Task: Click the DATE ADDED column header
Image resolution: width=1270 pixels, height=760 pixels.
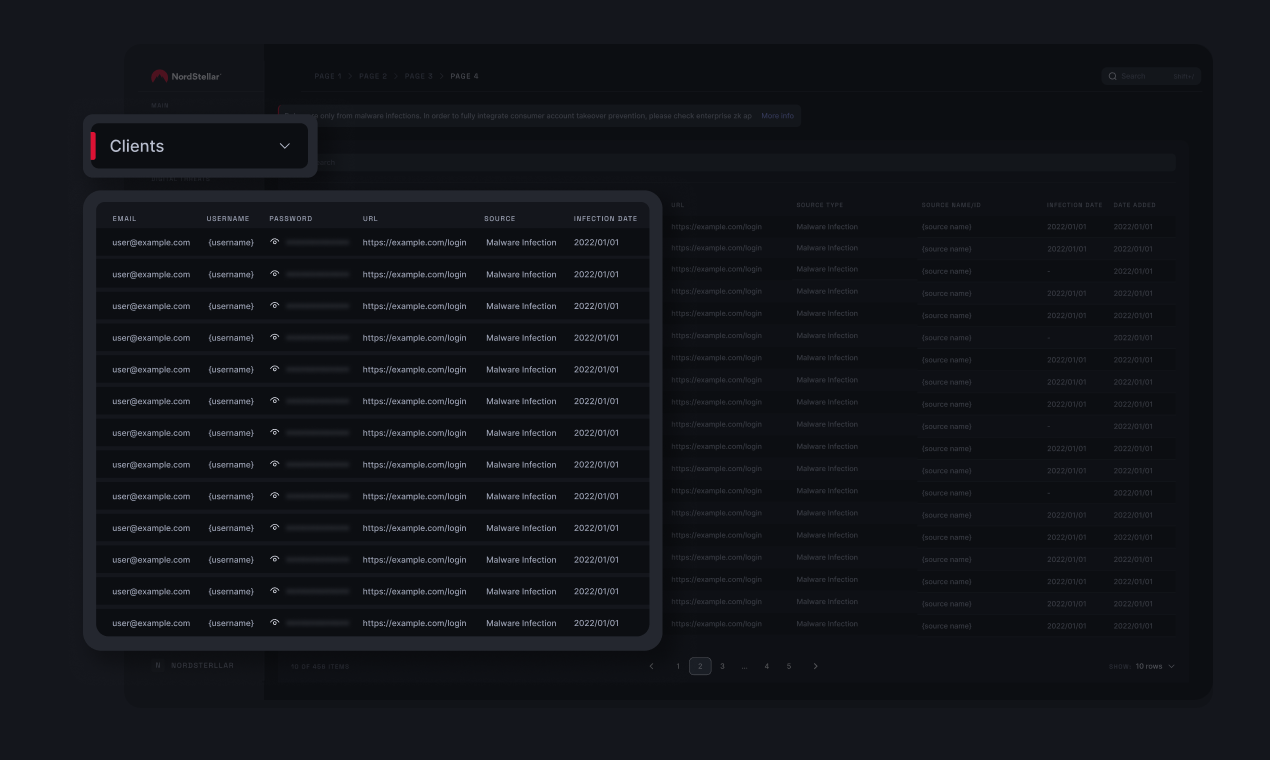Action: click(1134, 205)
